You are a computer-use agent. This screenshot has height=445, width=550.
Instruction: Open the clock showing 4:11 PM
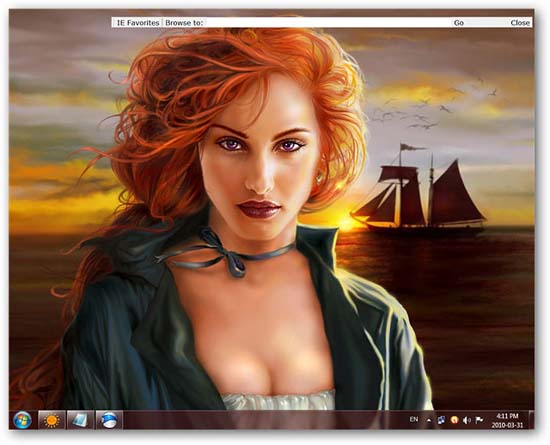[507, 420]
